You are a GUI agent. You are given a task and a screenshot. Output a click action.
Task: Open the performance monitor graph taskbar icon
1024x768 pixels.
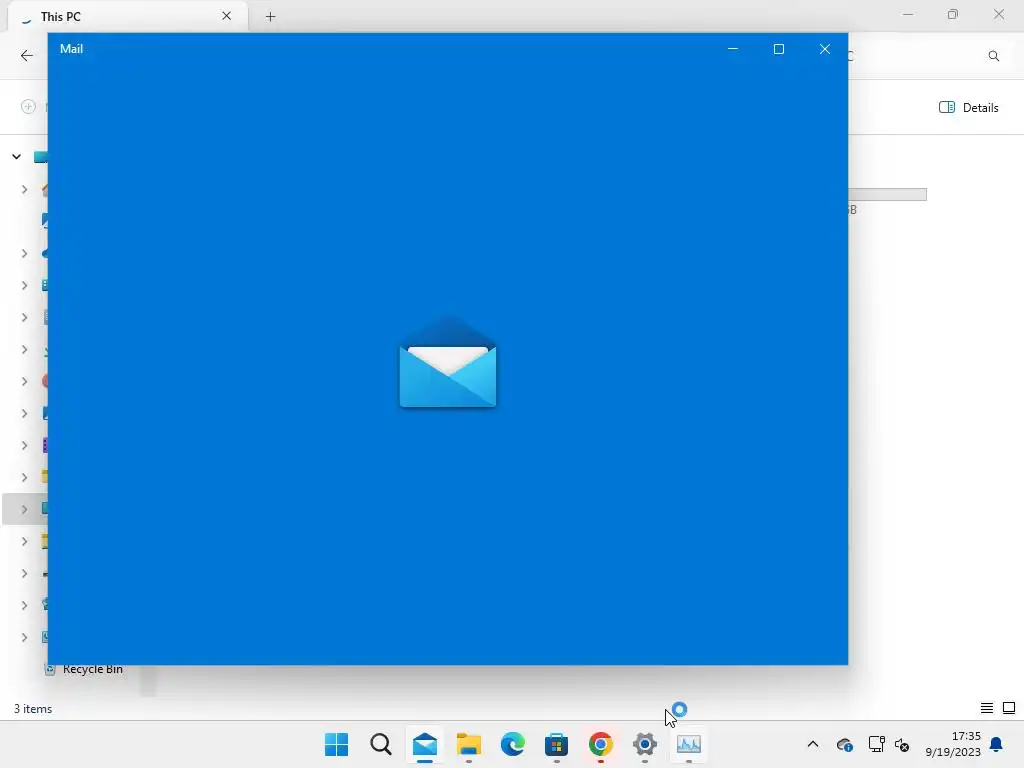click(688, 744)
